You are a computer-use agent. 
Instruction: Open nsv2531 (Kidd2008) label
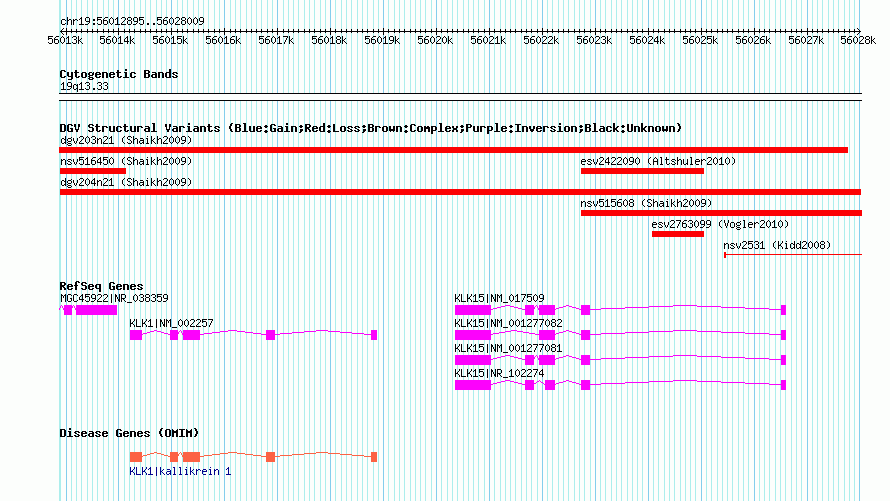pyautogui.click(x=777, y=245)
